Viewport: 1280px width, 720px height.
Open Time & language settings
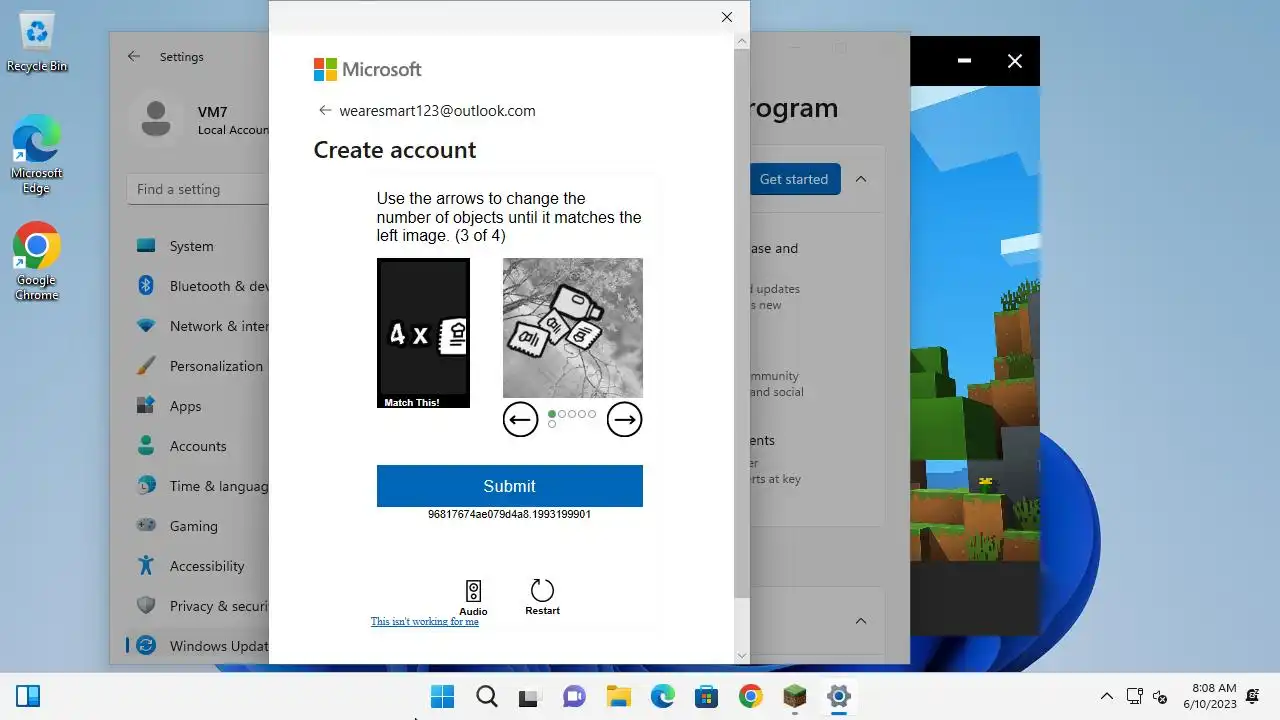coord(200,486)
